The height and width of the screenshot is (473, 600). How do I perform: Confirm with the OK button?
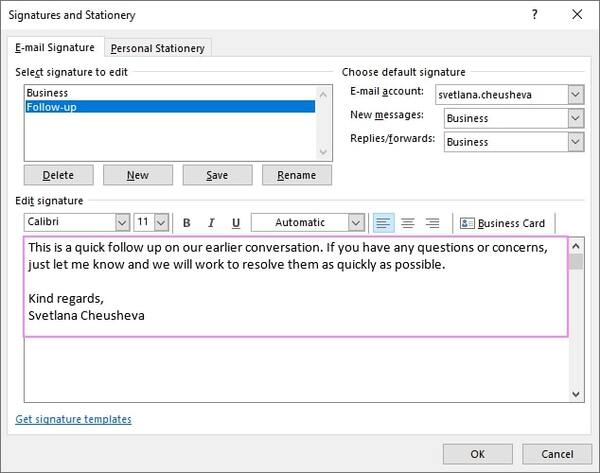(478, 454)
